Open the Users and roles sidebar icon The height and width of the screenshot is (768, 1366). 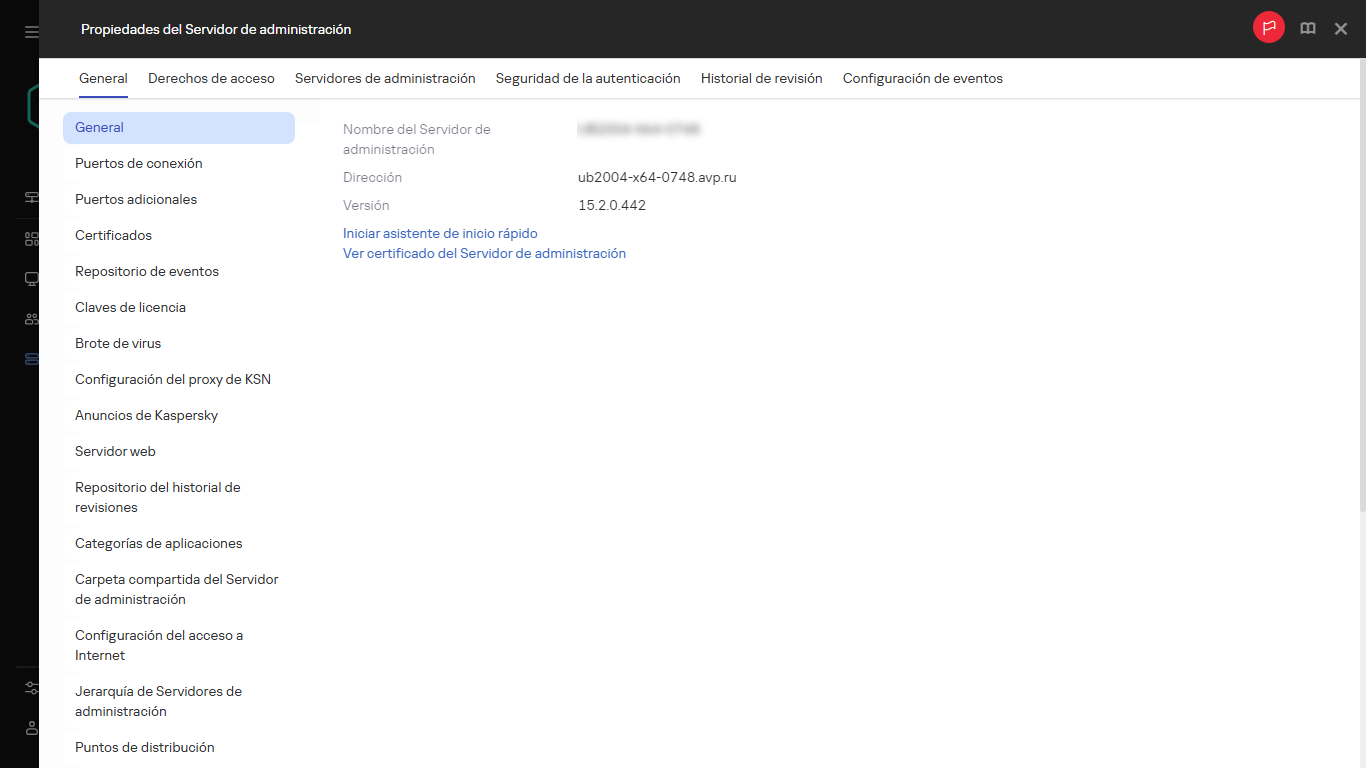pyautogui.click(x=29, y=318)
